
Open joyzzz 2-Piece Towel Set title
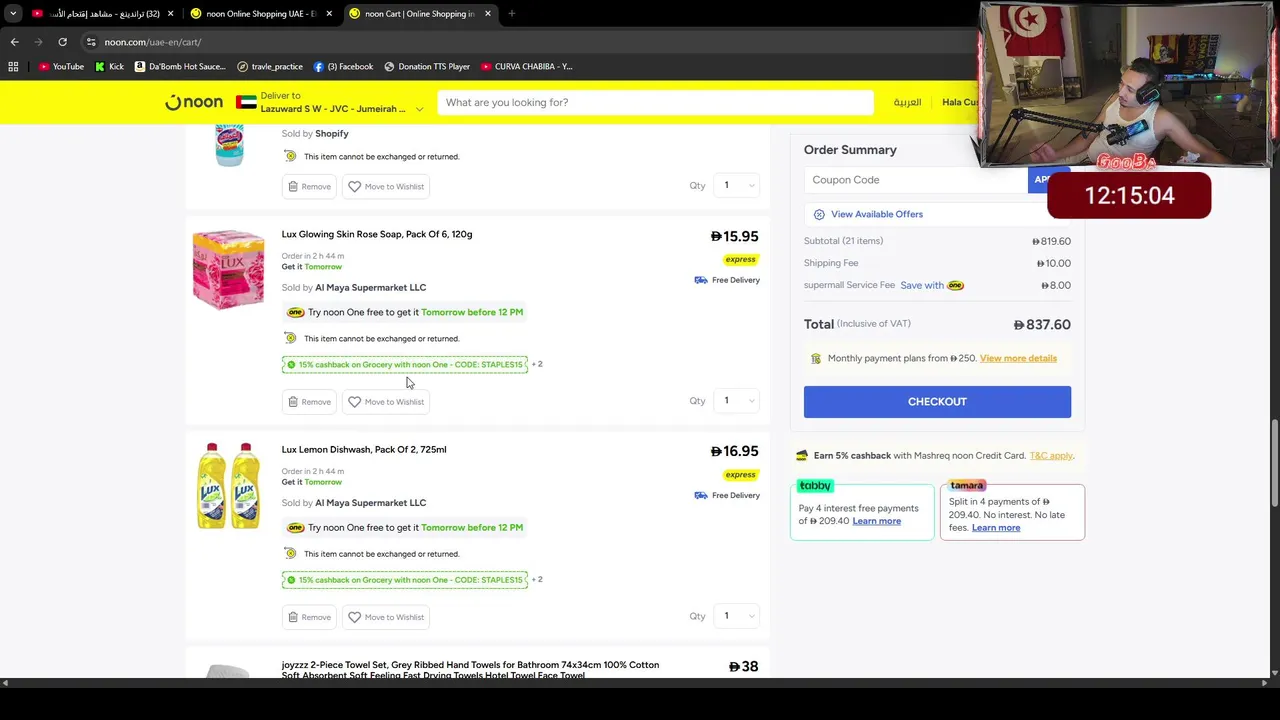tap(470, 670)
